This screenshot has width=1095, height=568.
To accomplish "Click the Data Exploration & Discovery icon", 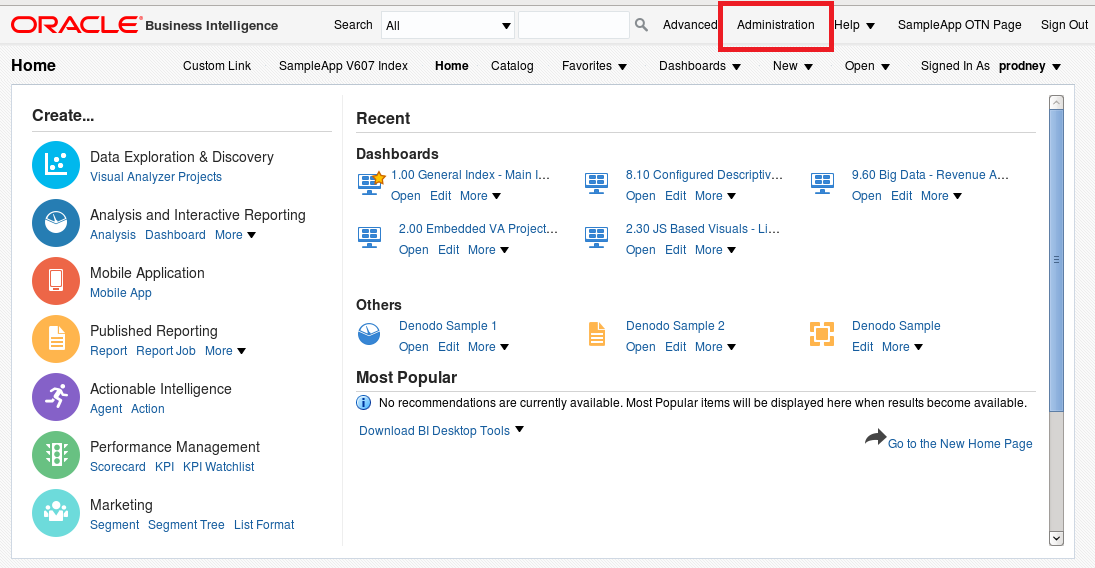I will point(56,165).
